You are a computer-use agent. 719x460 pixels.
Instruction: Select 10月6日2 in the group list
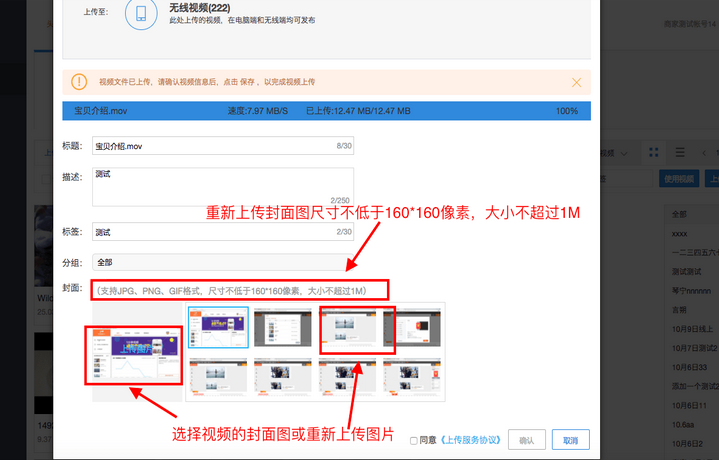(x=687, y=444)
